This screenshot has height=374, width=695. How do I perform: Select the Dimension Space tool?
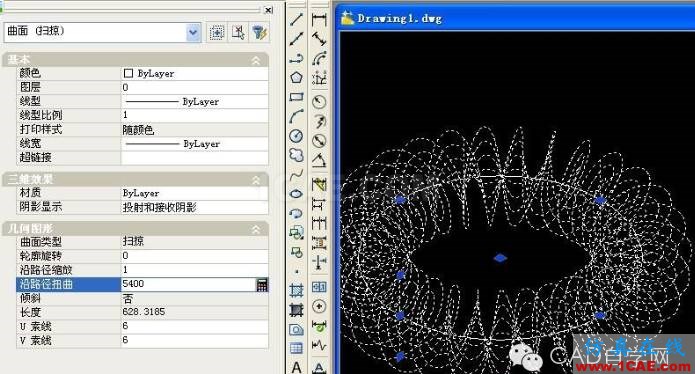point(319,242)
